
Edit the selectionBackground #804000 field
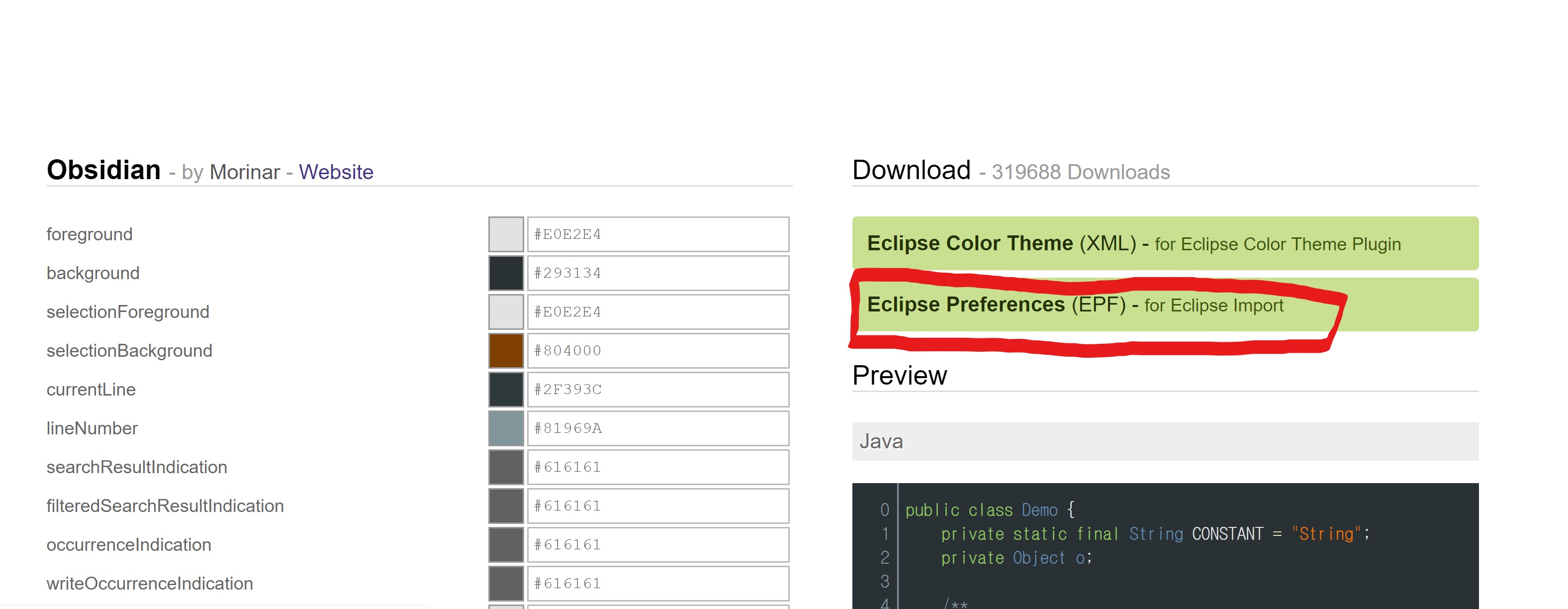(x=657, y=350)
